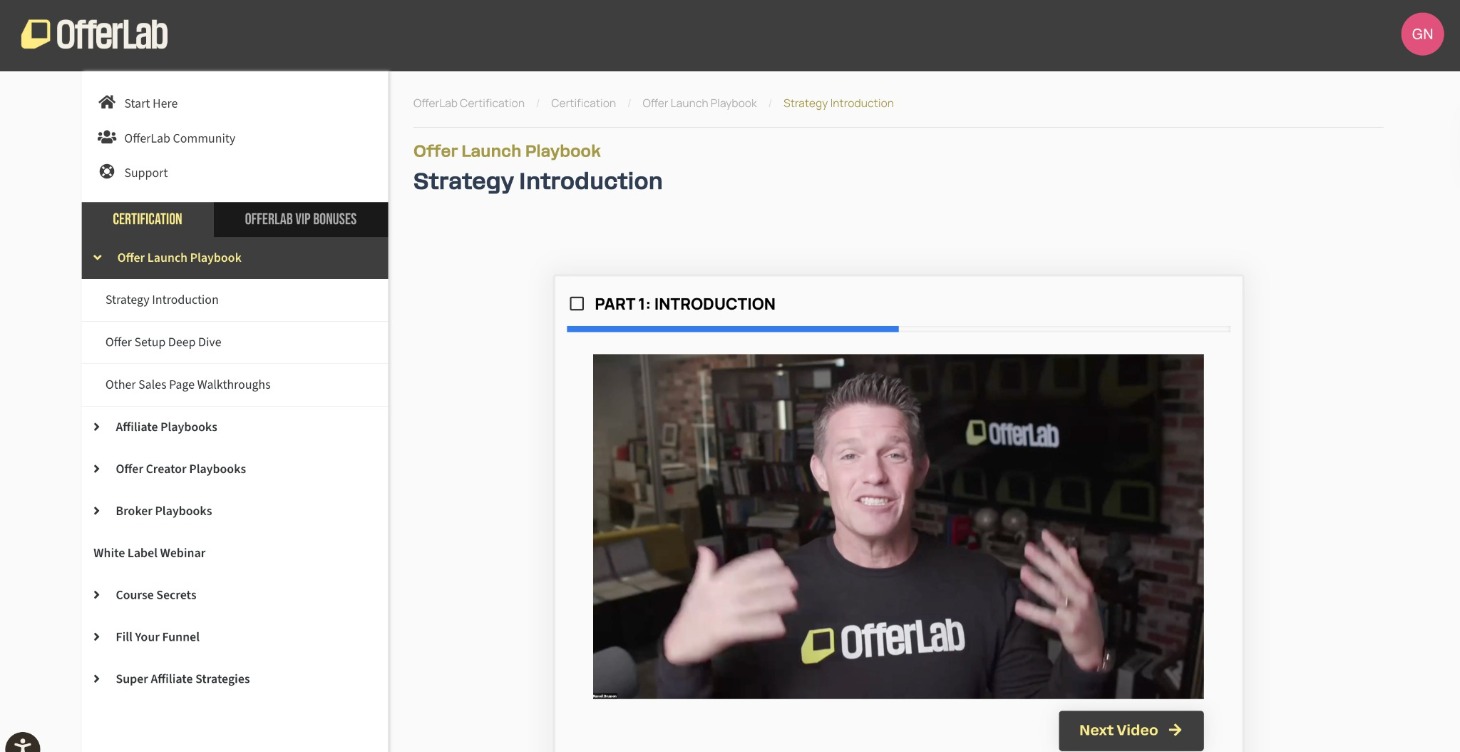This screenshot has width=1460, height=752.
Task: Open the Offer Setup Deep Dive lesson
Action: pyautogui.click(x=163, y=342)
